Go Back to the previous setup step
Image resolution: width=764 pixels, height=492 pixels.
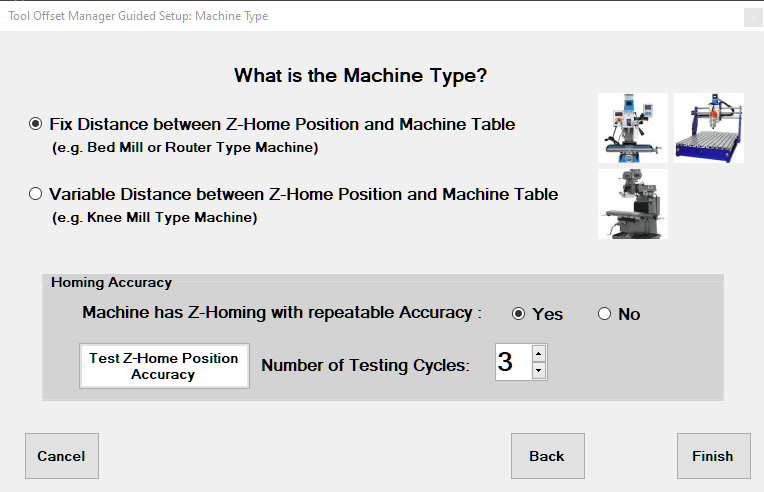point(548,456)
